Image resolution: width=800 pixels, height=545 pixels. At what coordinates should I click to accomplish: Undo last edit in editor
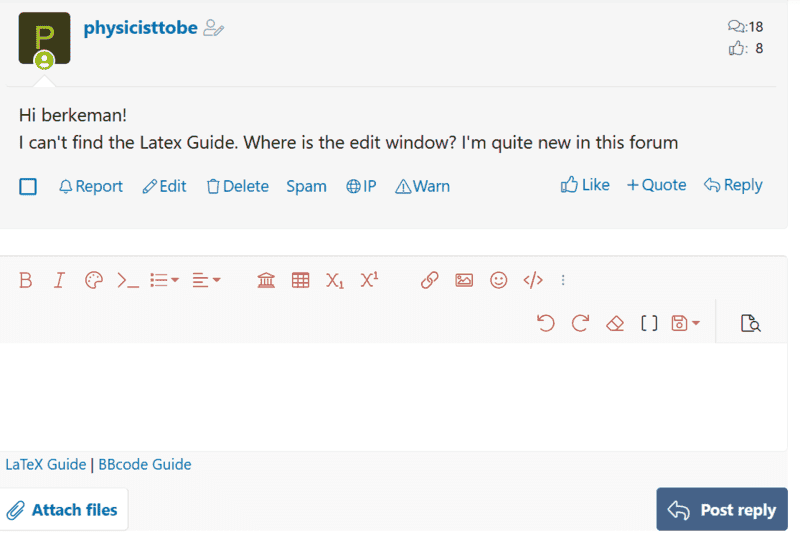point(546,323)
